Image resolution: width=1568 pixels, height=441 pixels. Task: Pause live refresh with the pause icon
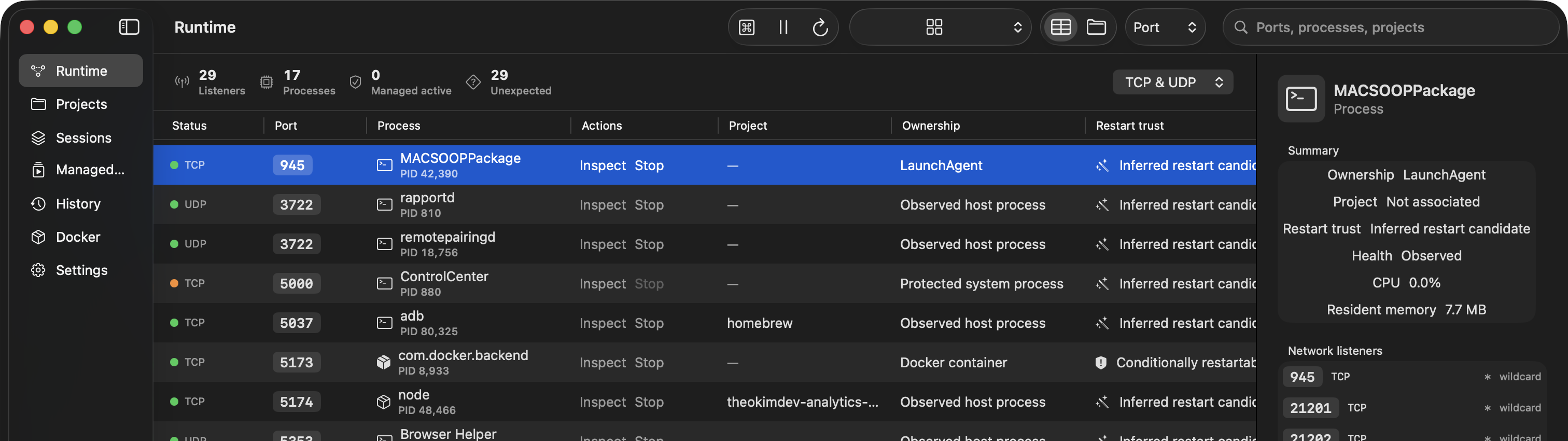pyautogui.click(x=783, y=27)
